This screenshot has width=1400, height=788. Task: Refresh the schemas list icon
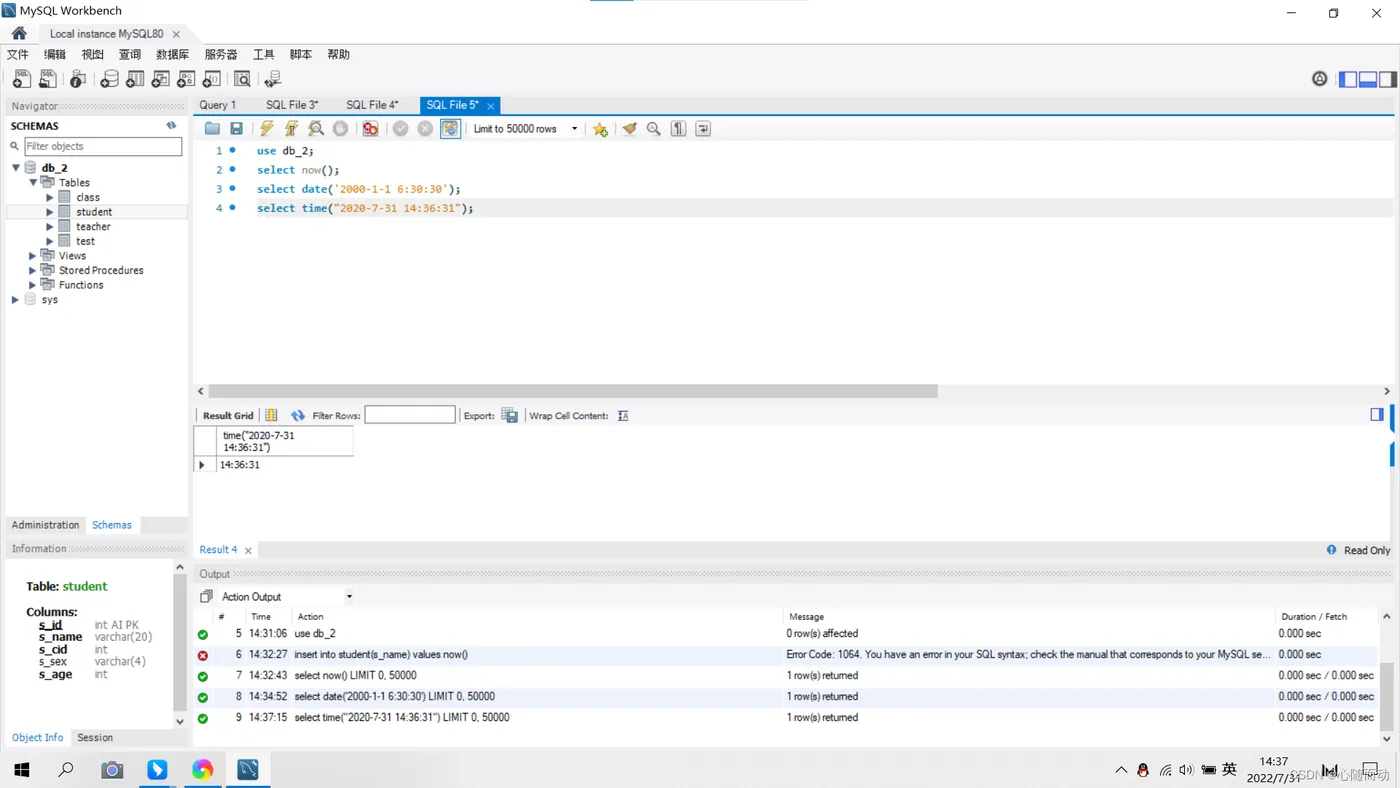(172, 126)
